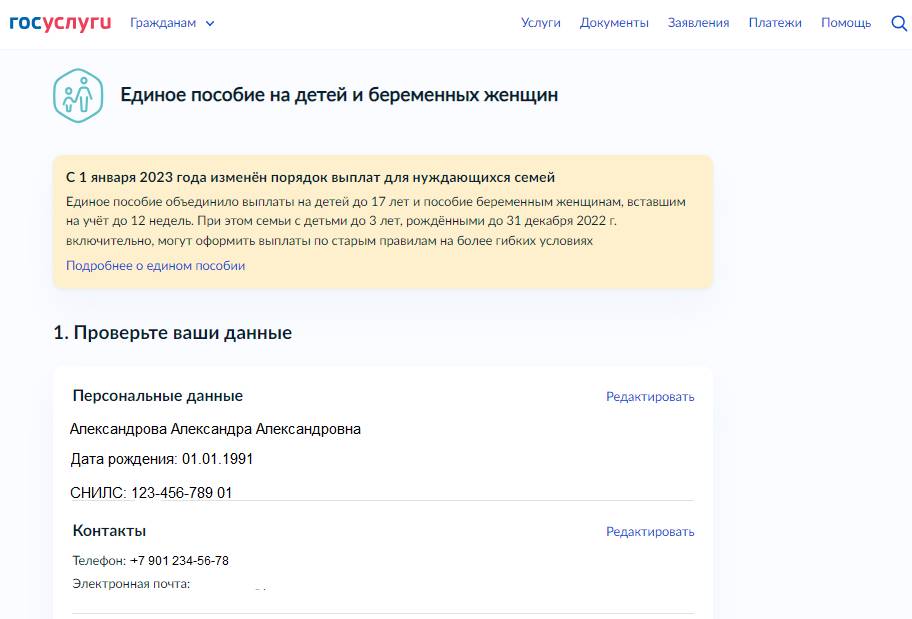Click the chevron next to Гражданам
Screen dimensions: 912x619
(208, 22)
